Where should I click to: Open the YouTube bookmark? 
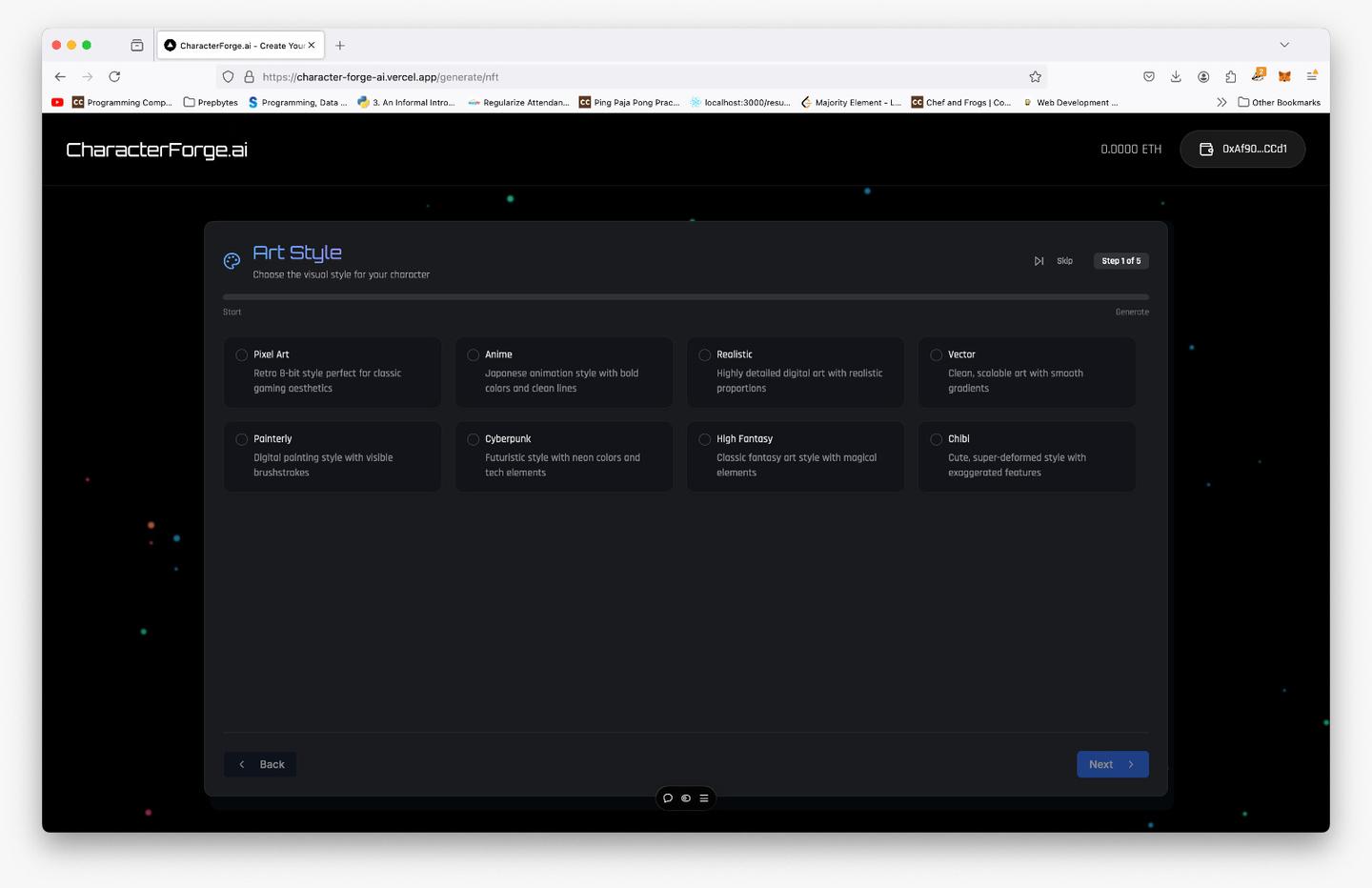tap(57, 102)
